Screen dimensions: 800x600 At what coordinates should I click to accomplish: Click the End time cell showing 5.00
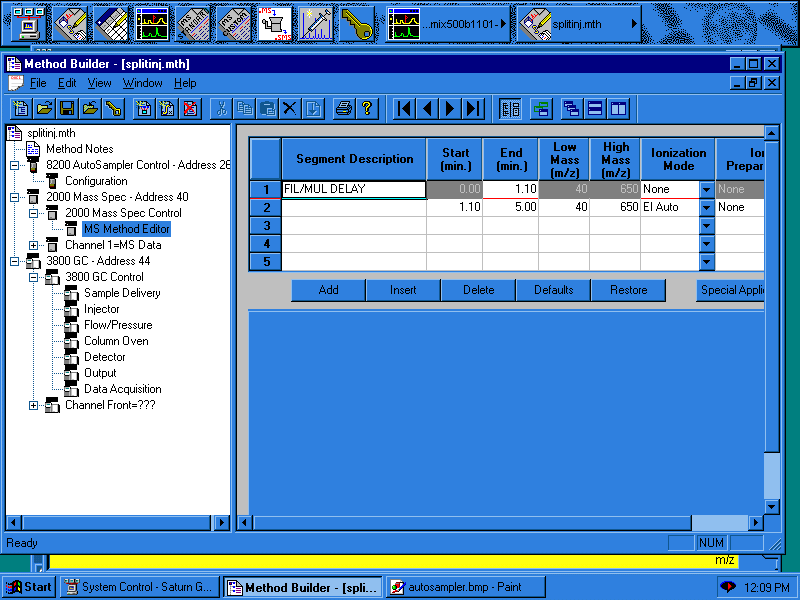click(510, 207)
